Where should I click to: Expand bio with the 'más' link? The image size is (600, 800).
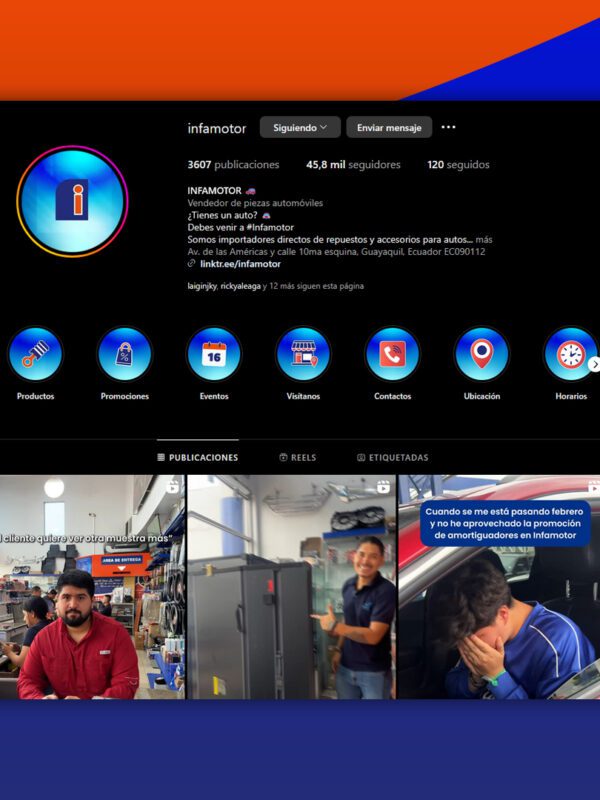pos(484,239)
